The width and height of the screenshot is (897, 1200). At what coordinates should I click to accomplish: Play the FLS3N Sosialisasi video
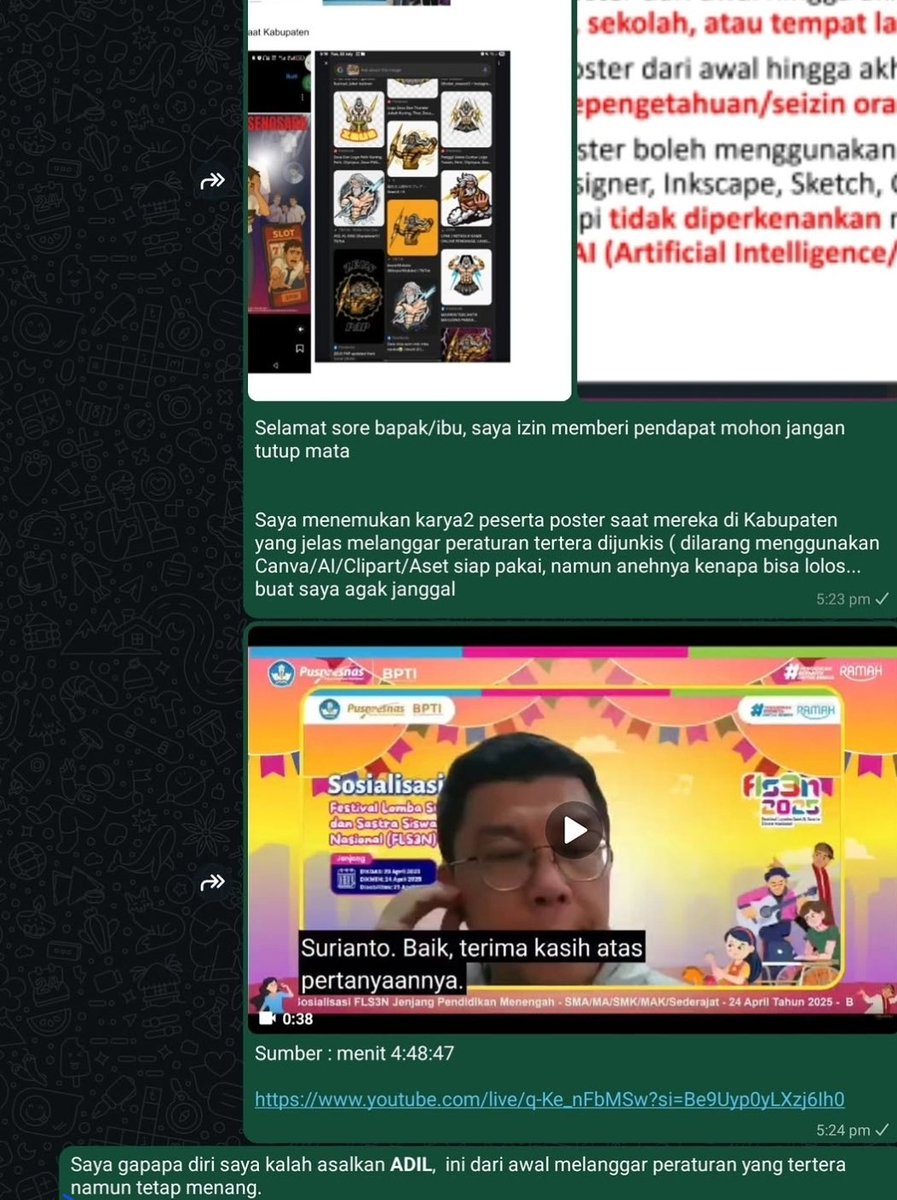574,830
